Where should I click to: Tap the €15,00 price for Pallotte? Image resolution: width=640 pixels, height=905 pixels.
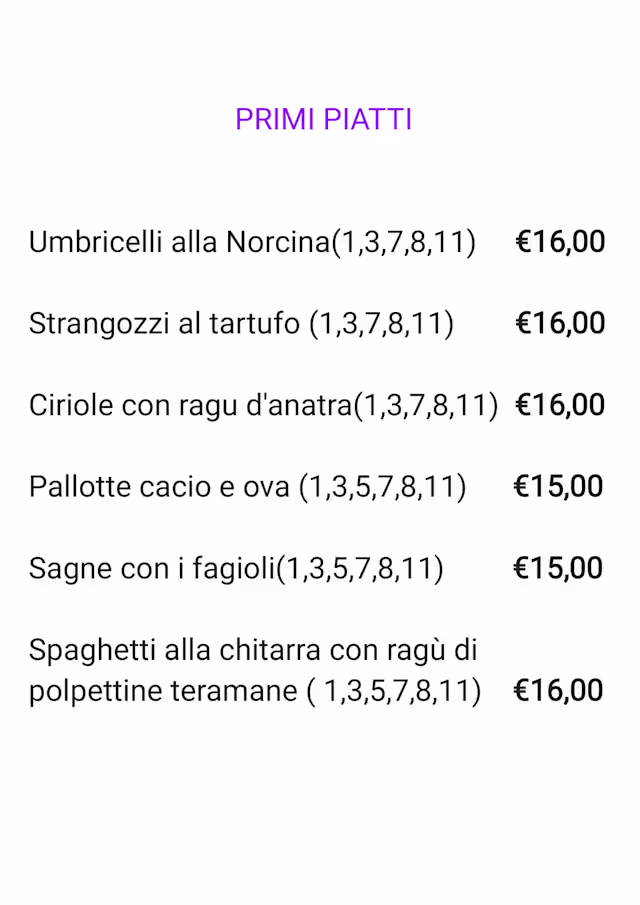click(559, 487)
